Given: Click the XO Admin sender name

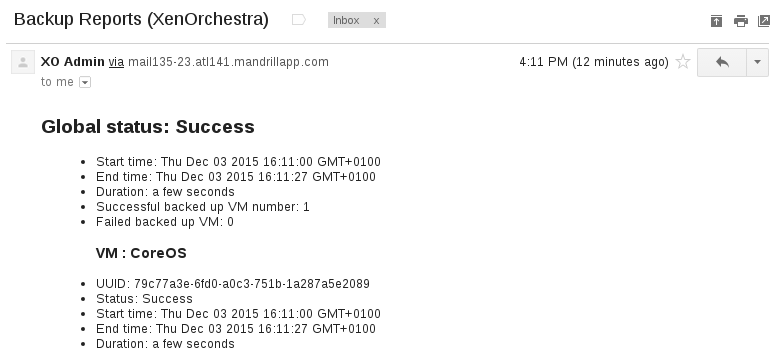Looking at the screenshot, I should click(72, 62).
